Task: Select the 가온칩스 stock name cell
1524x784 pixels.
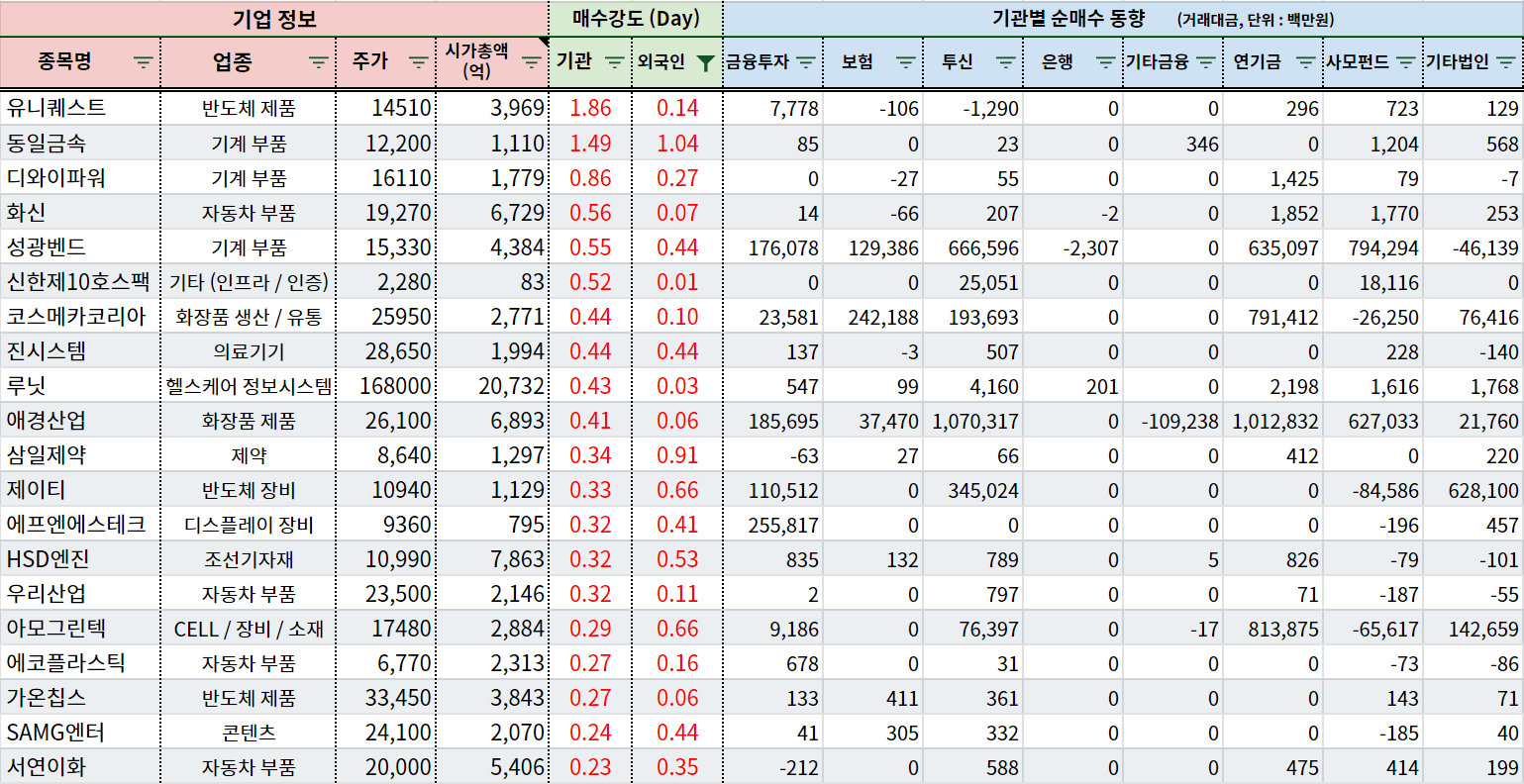Action: [80, 697]
